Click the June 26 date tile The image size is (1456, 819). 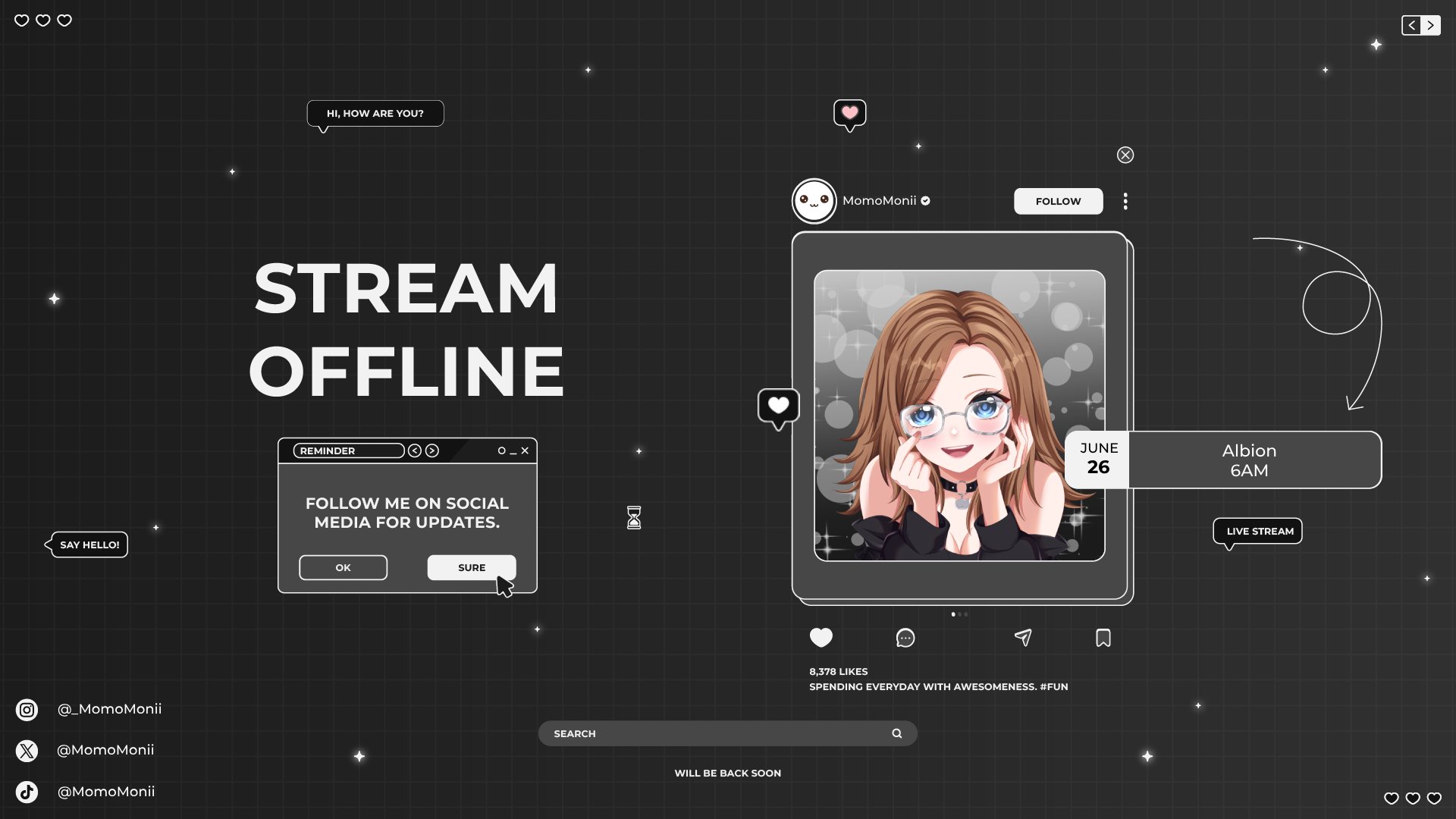click(1098, 459)
